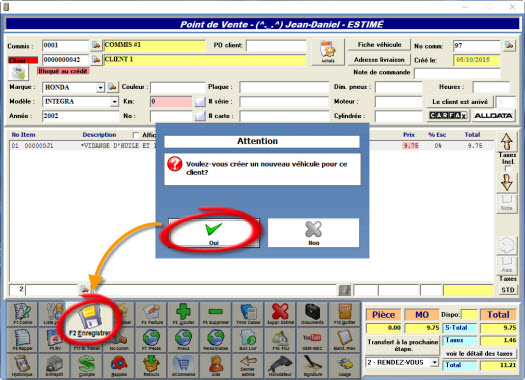The width and height of the screenshot is (525, 380).
Task: Click Le client est arrivé button
Action: coord(460,102)
